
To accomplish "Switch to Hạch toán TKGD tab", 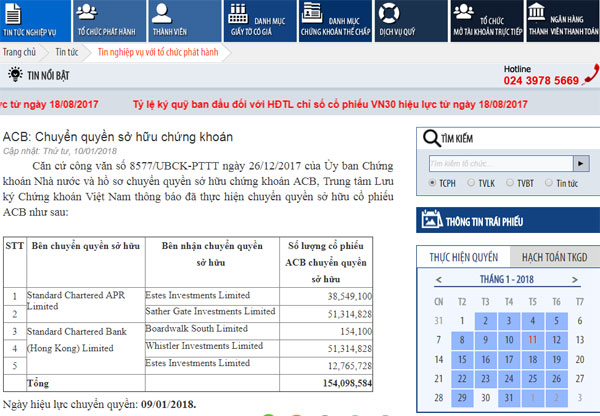I will 554,257.
